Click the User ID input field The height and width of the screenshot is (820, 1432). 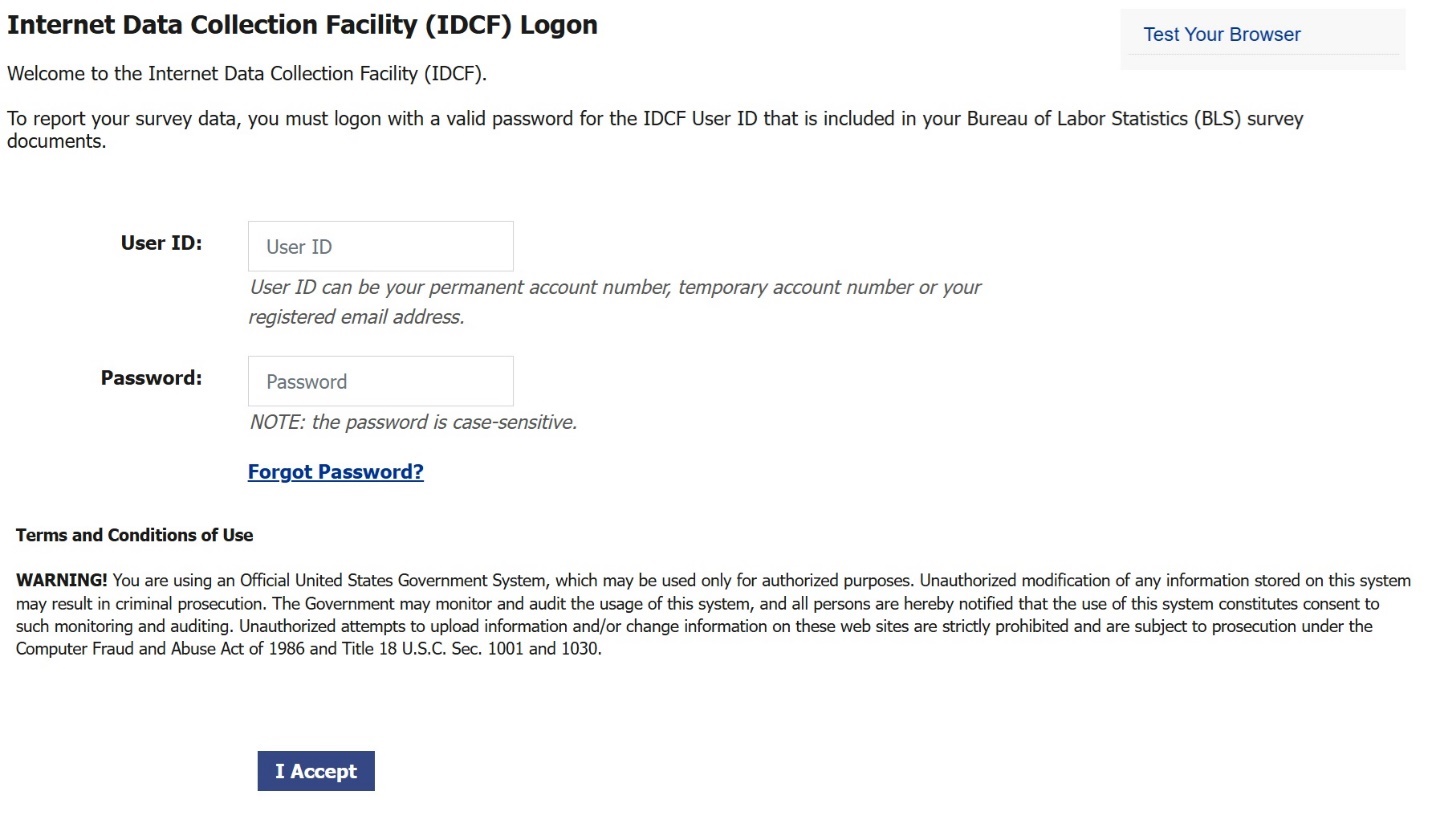(x=380, y=247)
